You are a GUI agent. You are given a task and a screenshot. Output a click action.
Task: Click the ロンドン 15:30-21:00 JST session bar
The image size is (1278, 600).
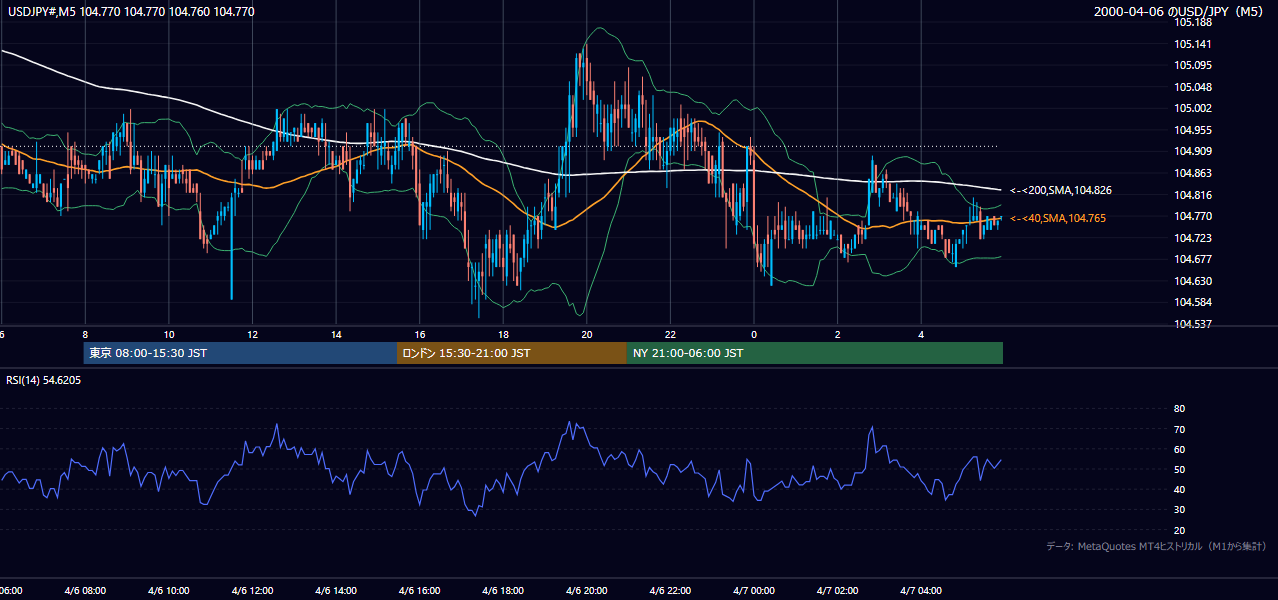(x=512, y=353)
